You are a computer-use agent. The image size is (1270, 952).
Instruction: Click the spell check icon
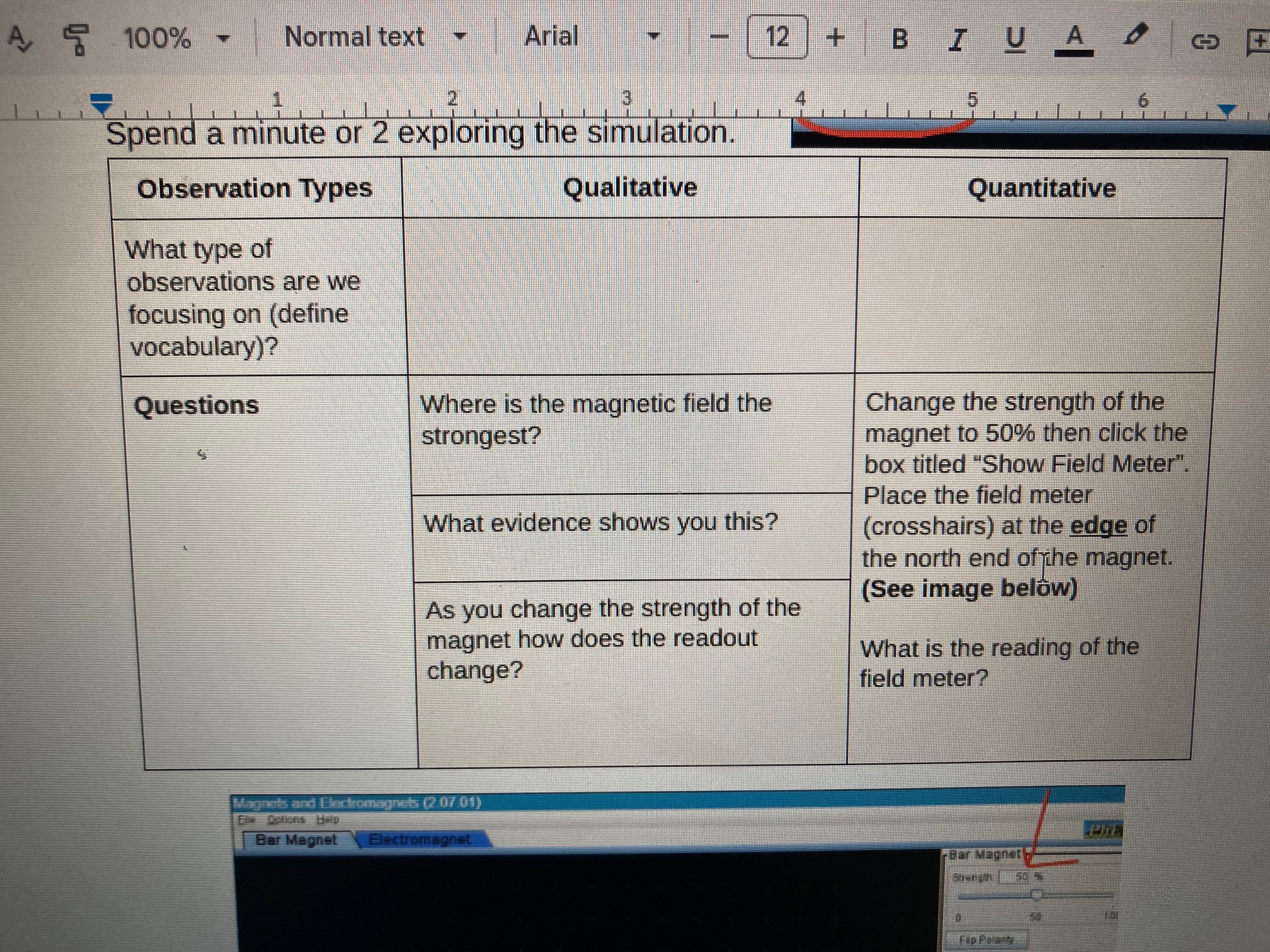(20, 40)
